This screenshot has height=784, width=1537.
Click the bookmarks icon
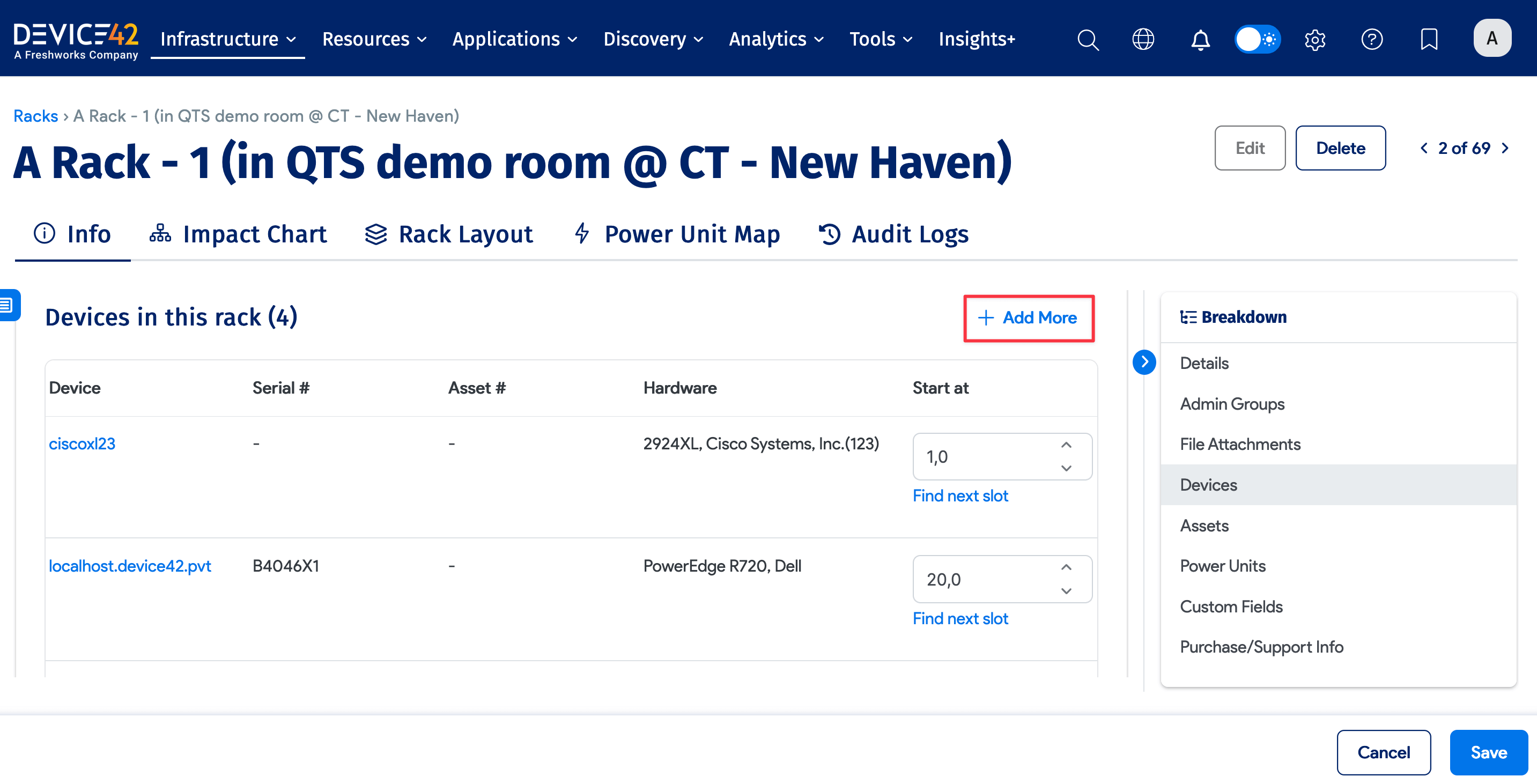tap(1429, 39)
